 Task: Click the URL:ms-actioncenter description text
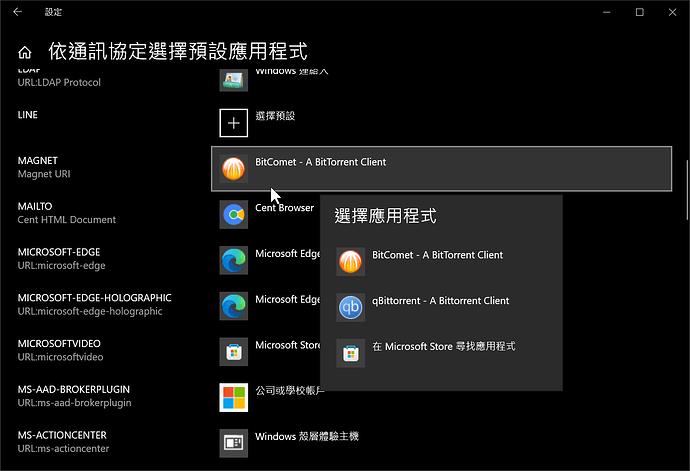click(63, 449)
